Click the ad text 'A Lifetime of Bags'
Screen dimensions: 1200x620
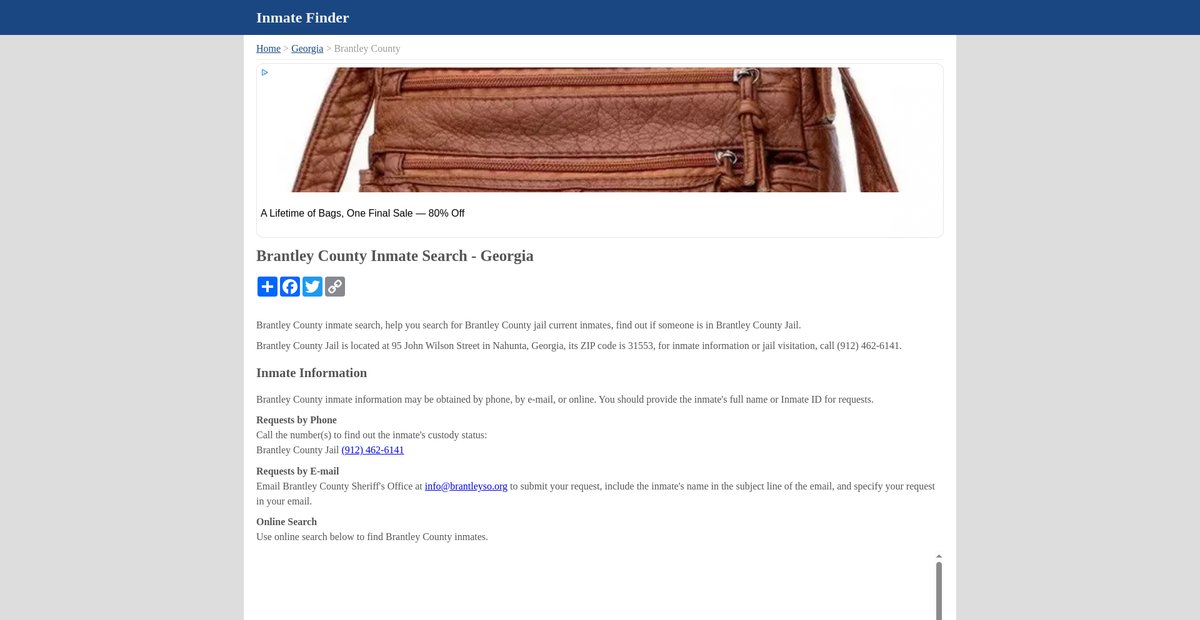tap(362, 213)
